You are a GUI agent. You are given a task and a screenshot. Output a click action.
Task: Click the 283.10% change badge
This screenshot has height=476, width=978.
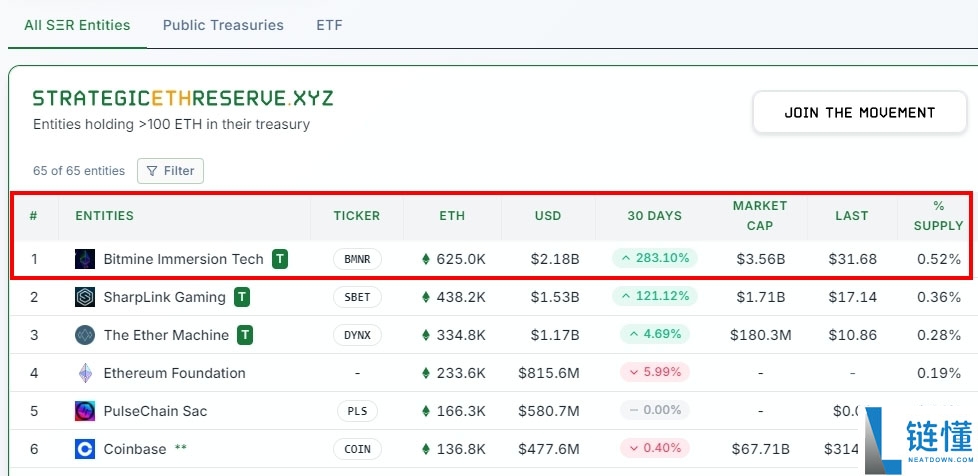[655, 258]
